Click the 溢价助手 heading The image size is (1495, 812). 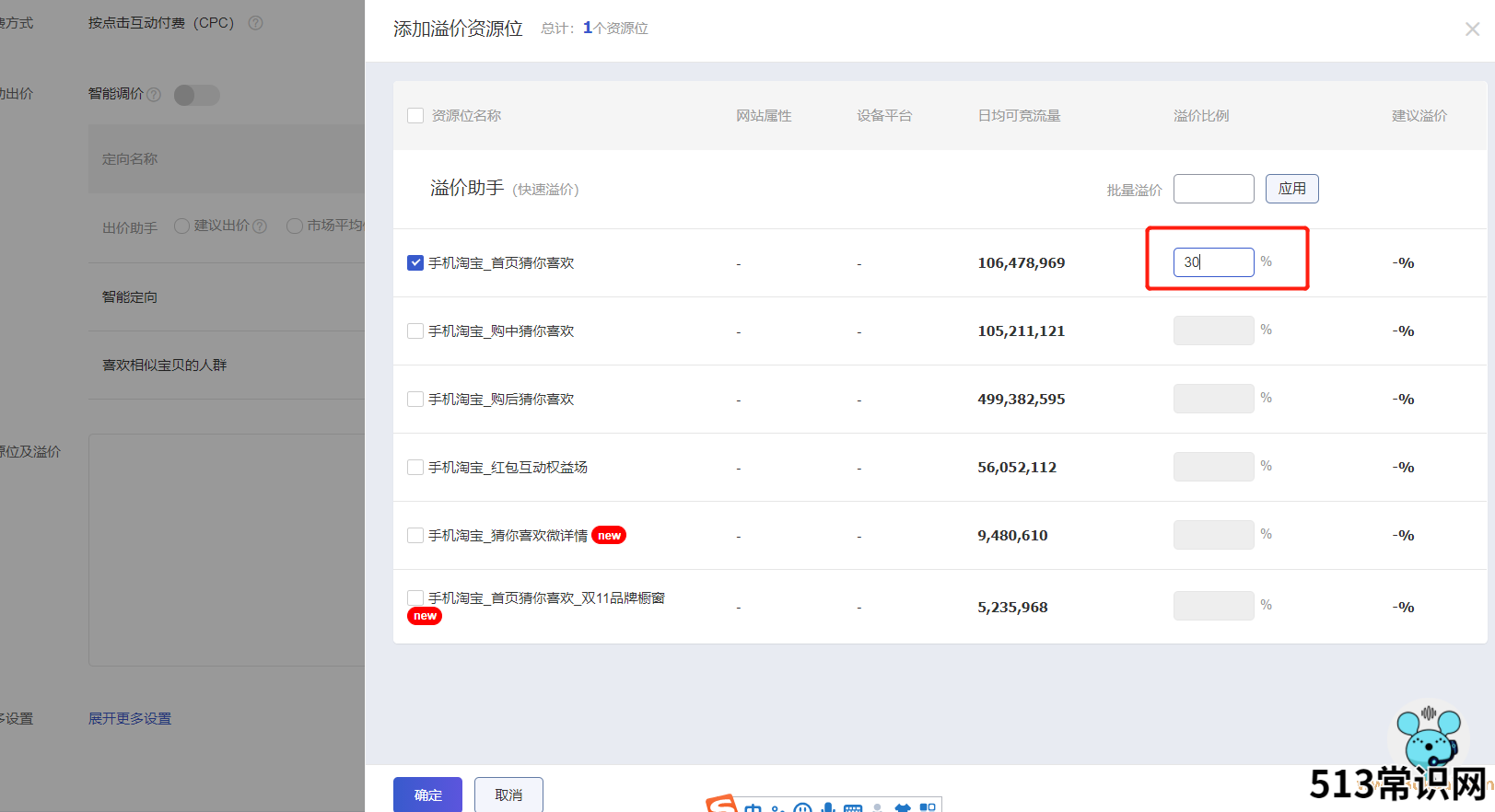click(x=467, y=188)
